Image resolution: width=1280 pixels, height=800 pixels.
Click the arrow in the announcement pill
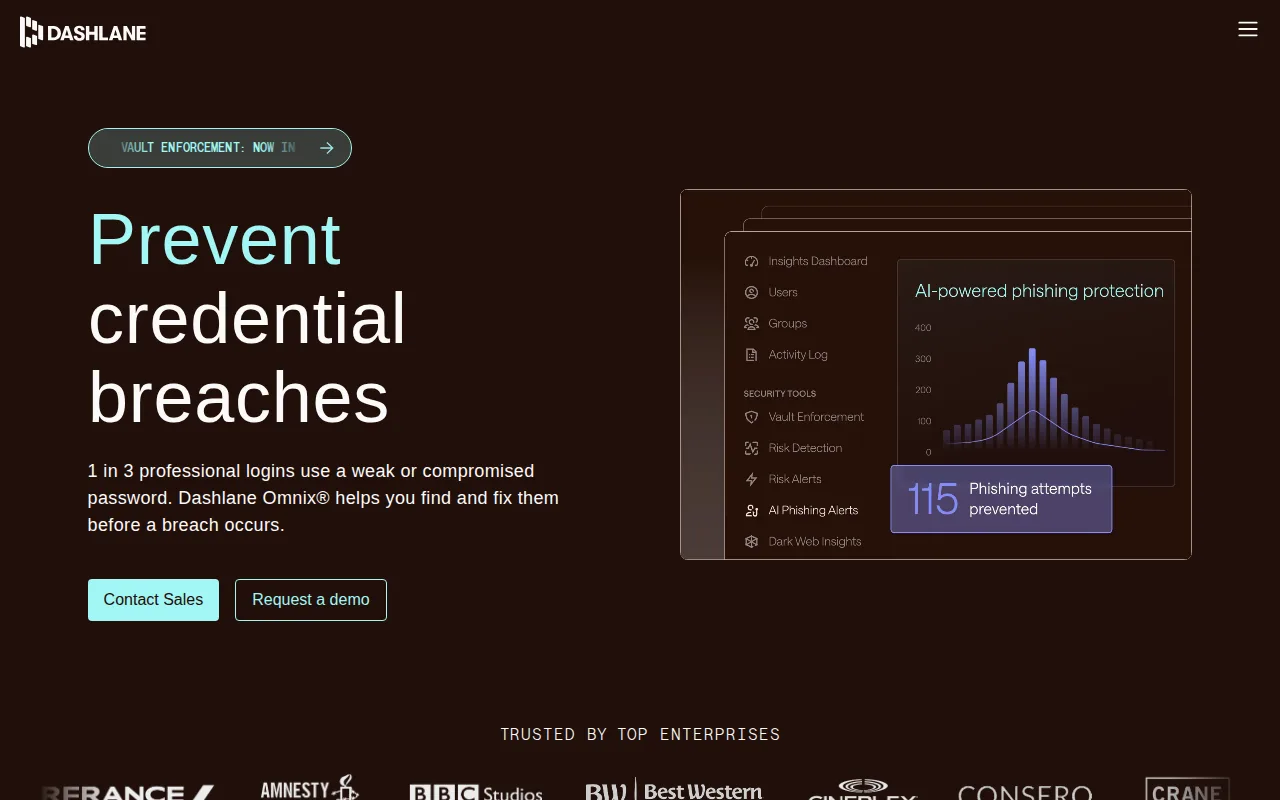click(327, 148)
